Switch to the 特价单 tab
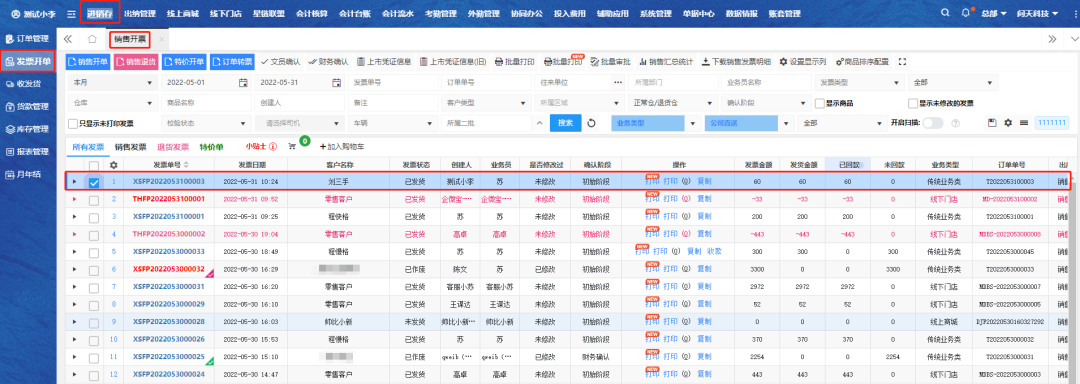This screenshot has height=384, width=1080. click(x=211, y=147)
